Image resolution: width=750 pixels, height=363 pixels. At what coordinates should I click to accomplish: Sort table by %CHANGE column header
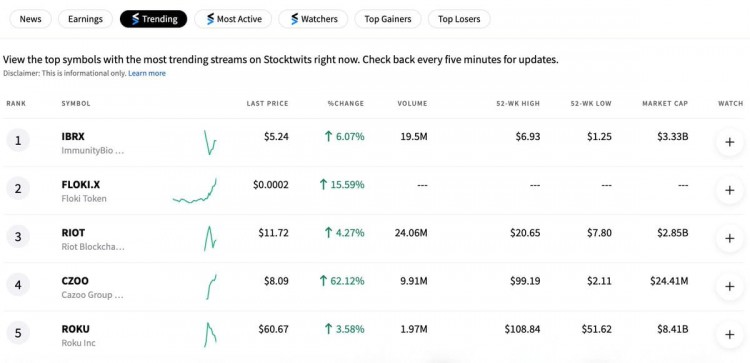point(346,103)
